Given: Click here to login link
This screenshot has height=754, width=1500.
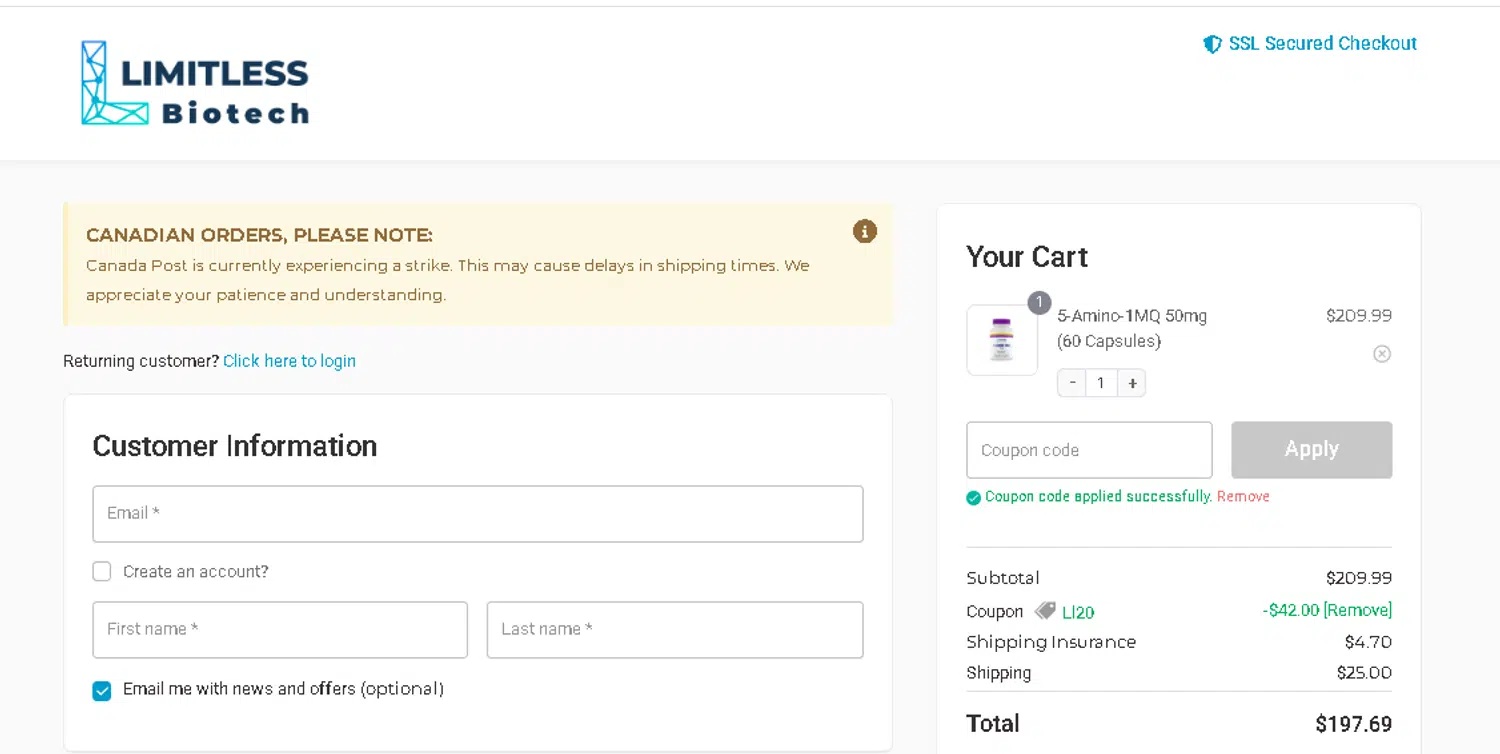Looking at the screenshot, I should [289, 361].
